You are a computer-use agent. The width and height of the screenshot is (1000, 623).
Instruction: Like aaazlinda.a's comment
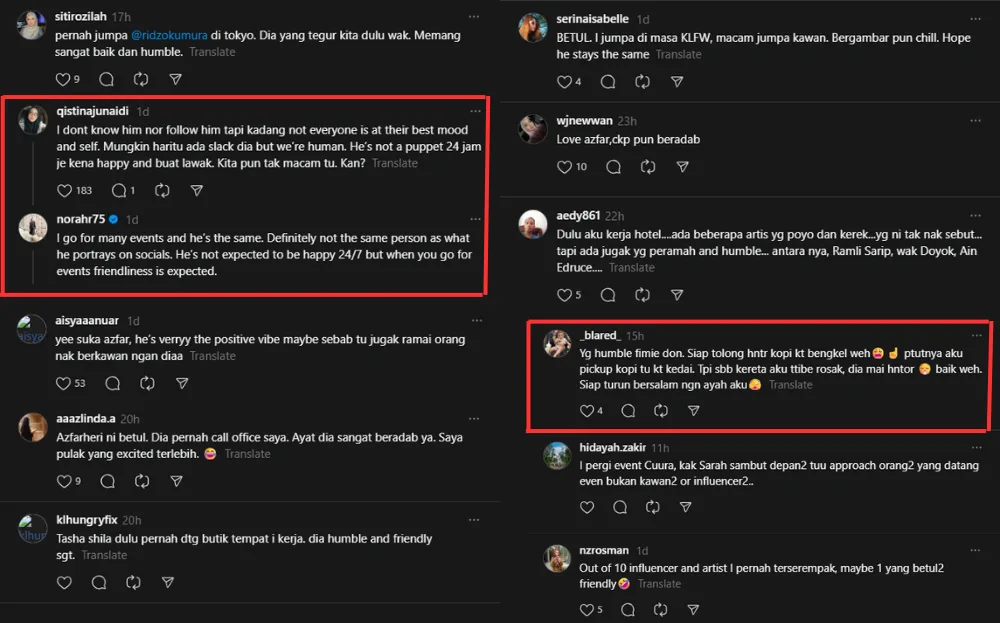click(x=64, y=481)
